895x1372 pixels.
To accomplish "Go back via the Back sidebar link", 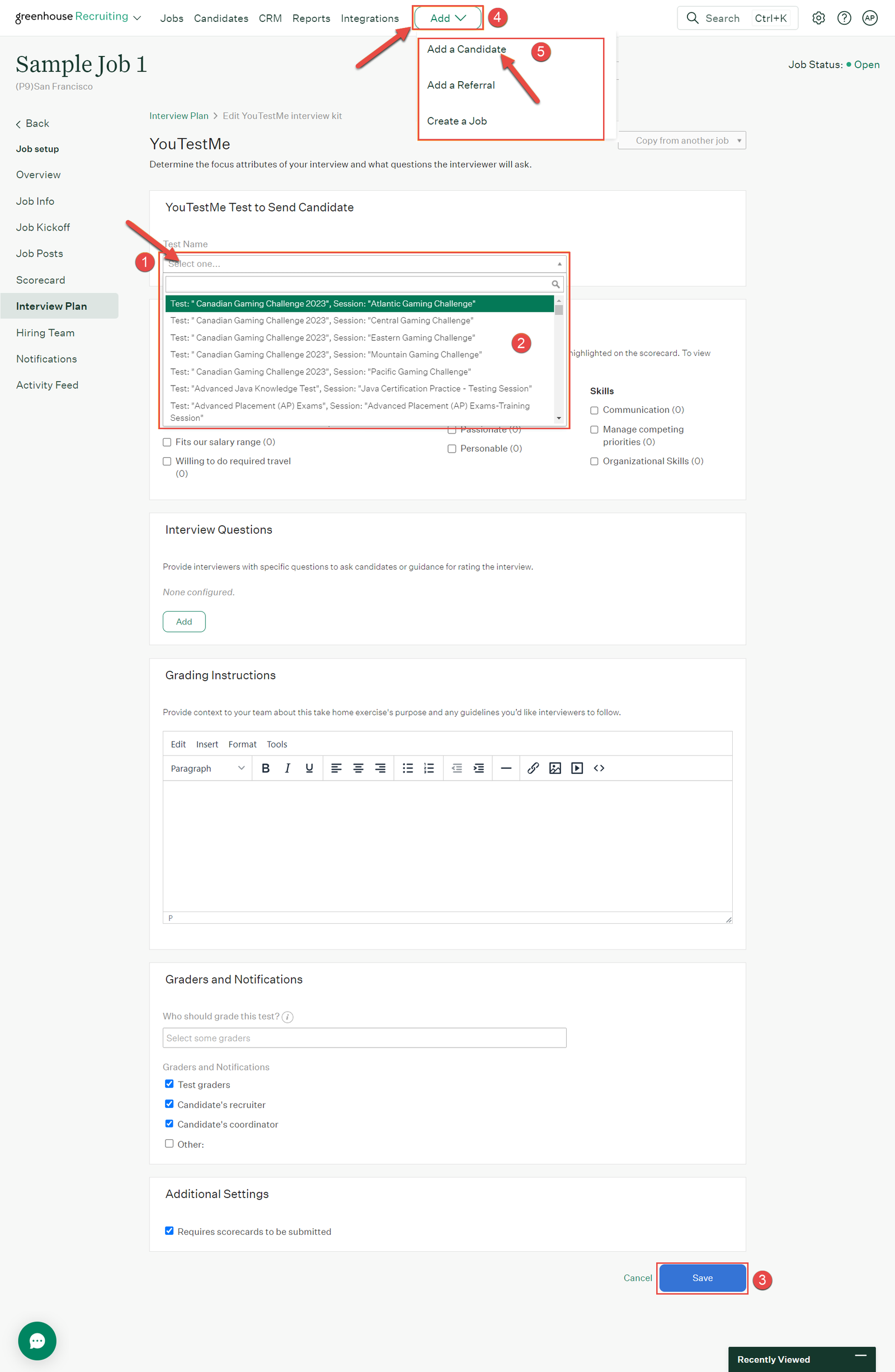I will pos(33,123).
